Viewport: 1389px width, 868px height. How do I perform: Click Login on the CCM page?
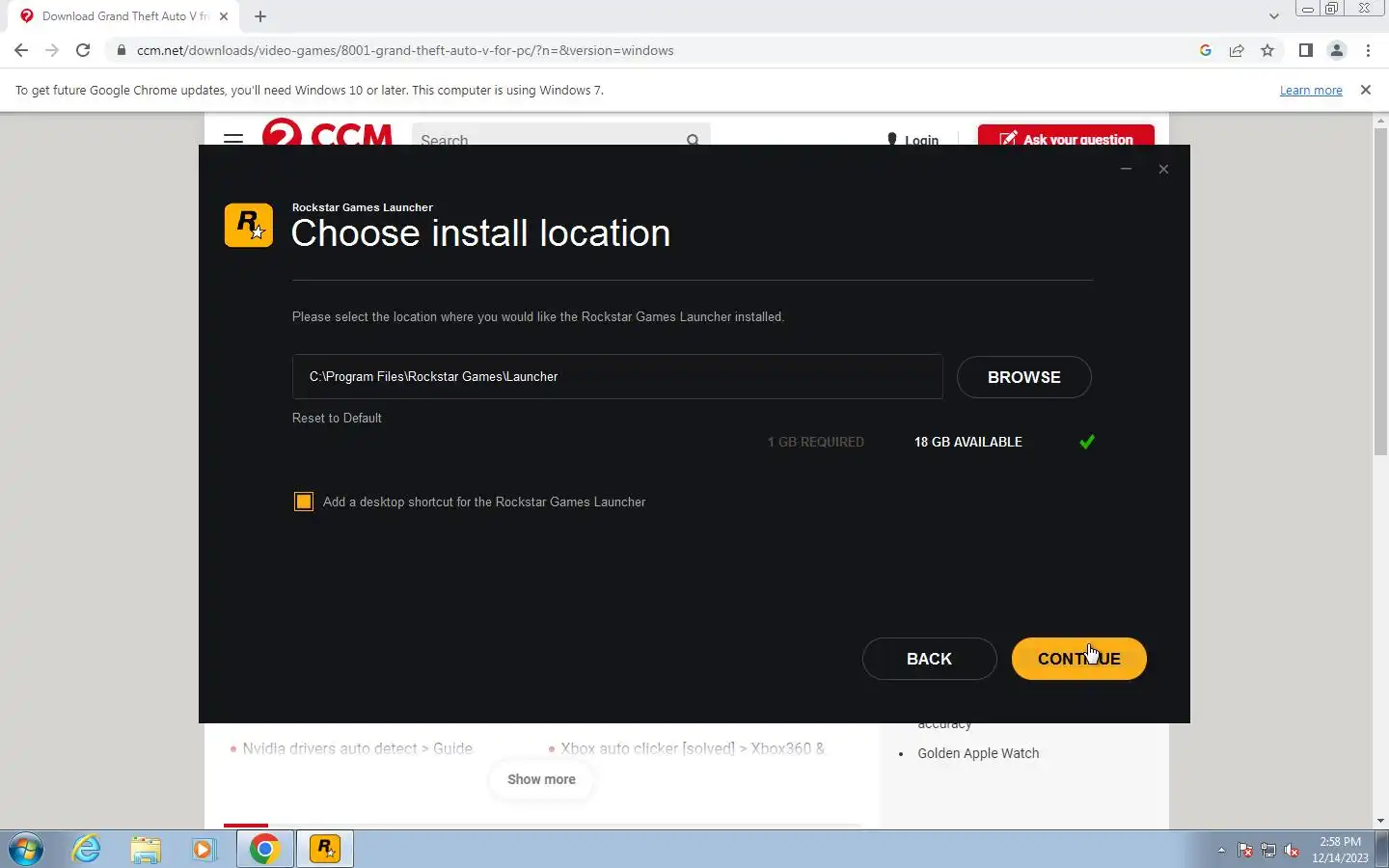(x=912, y=140)
